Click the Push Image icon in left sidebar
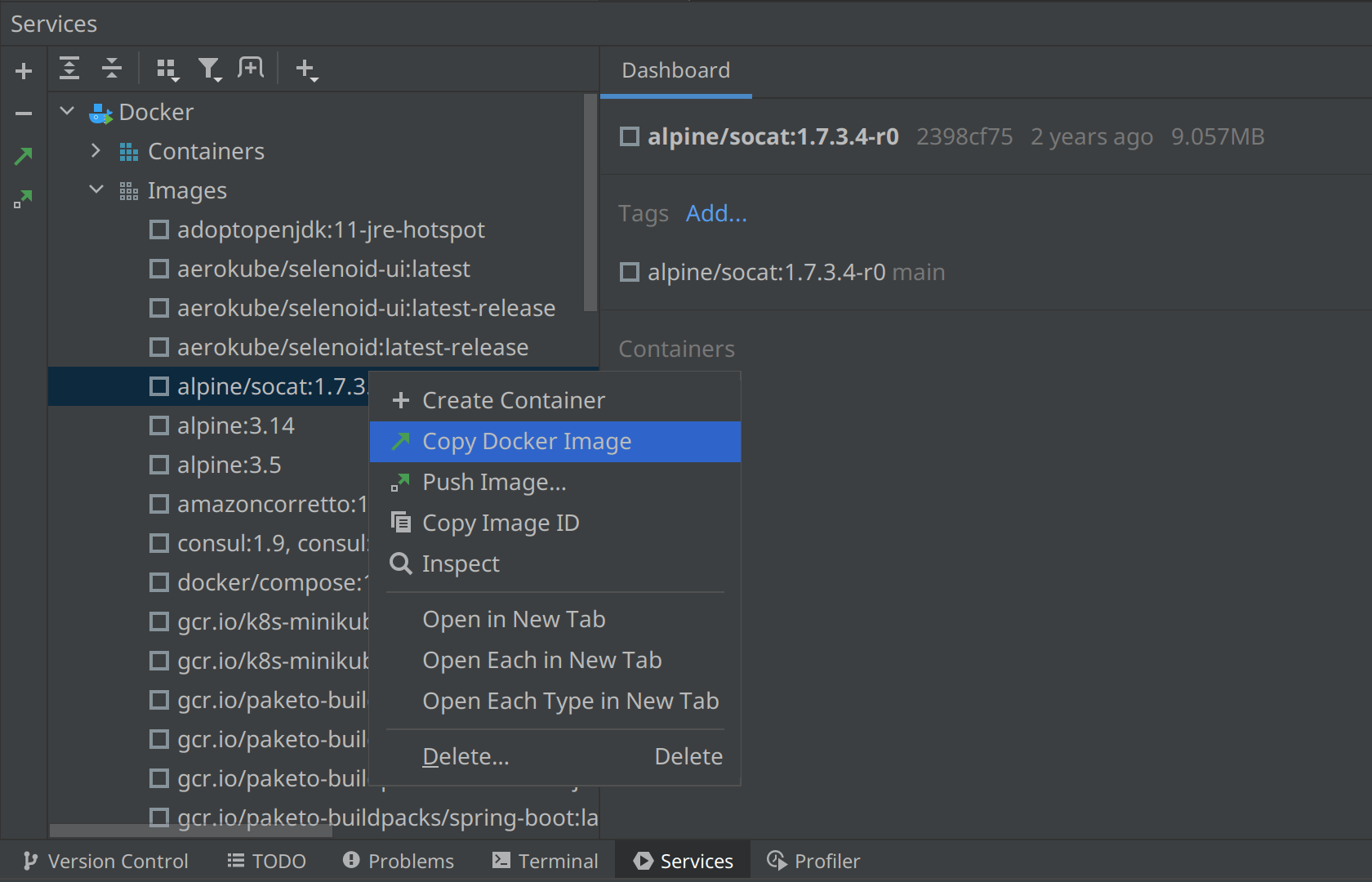This screenshot has height=882, width=1372. point(24,198)
